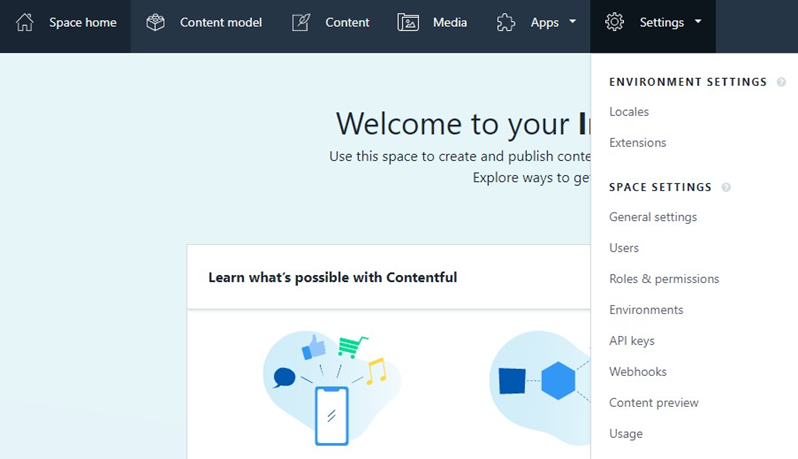Click help icon beside Environment Settings
The width and height of the screenshot is (798, 459).
(781, 82)
